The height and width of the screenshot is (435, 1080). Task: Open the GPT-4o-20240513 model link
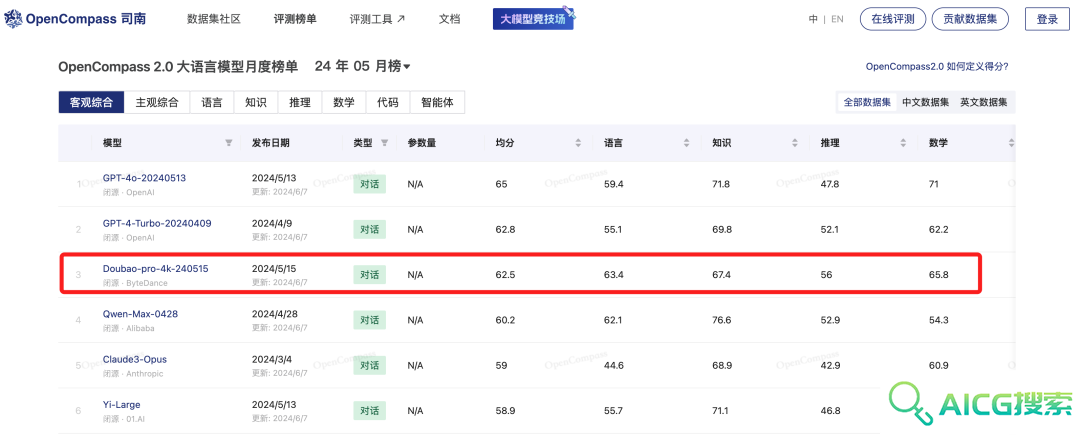pyautogui.click(x=144, y=178)
